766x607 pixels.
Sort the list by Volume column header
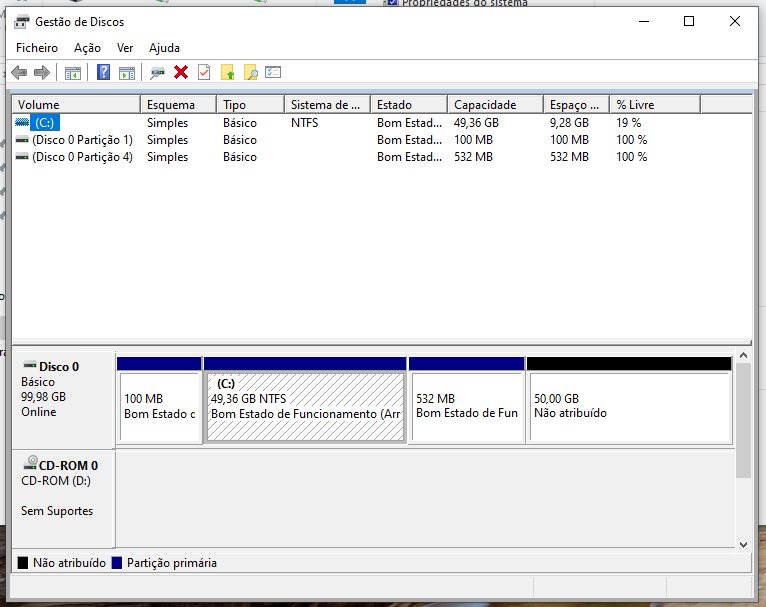click(x=75, y=105)
